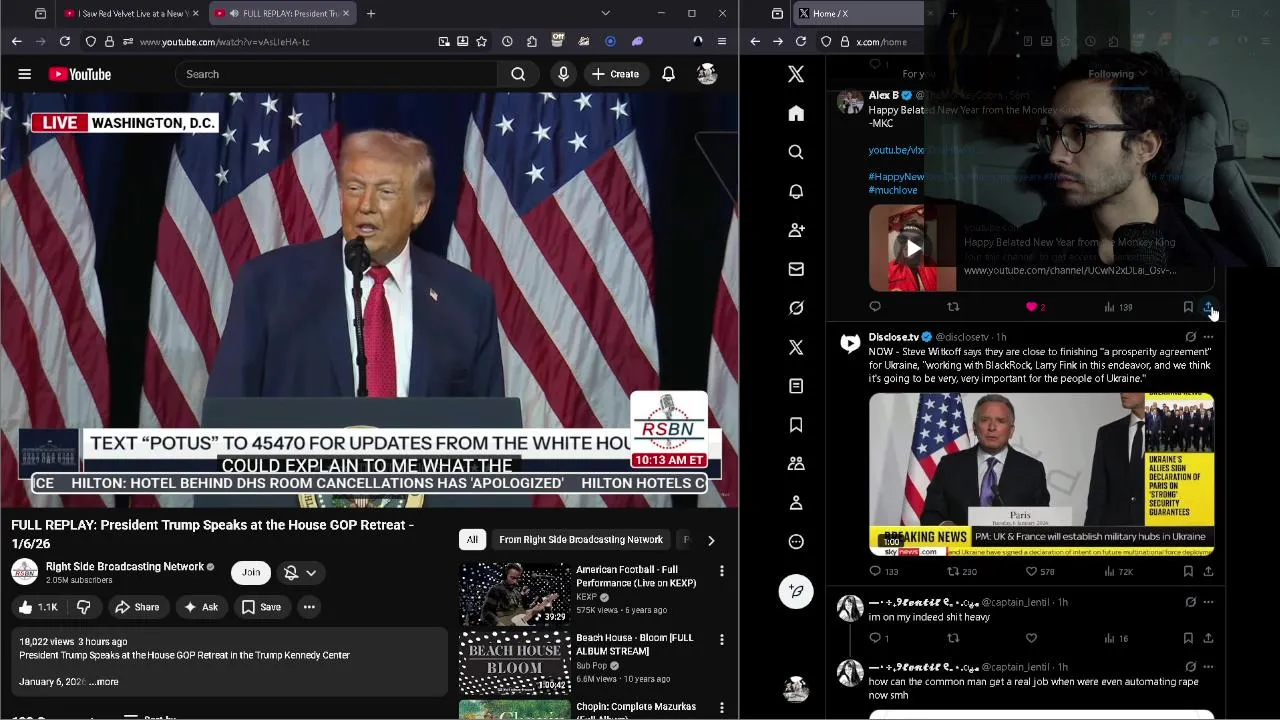Screen dimensions: 1280x720
Task: Open Firefox tab list dropdown arrow
Action: click(605, 13)
